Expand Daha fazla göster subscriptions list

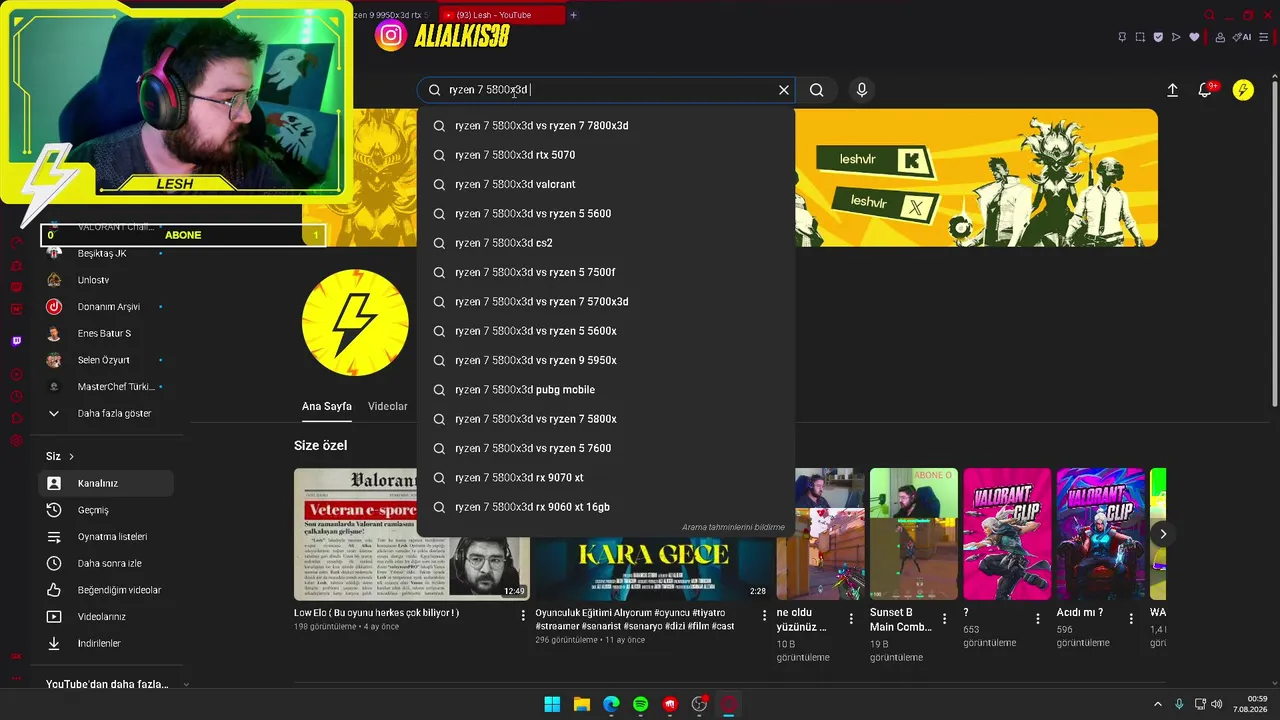[x=106, y=413]
